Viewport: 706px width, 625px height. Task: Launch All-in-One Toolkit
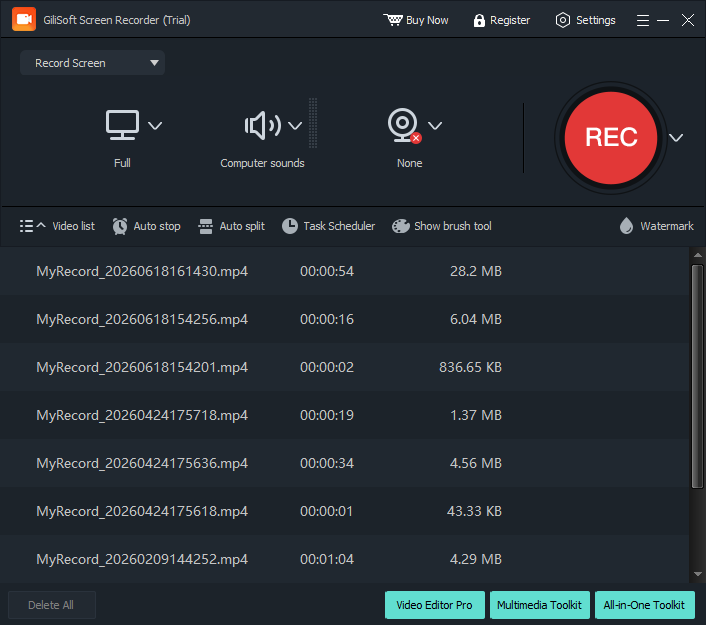(644, 605)
